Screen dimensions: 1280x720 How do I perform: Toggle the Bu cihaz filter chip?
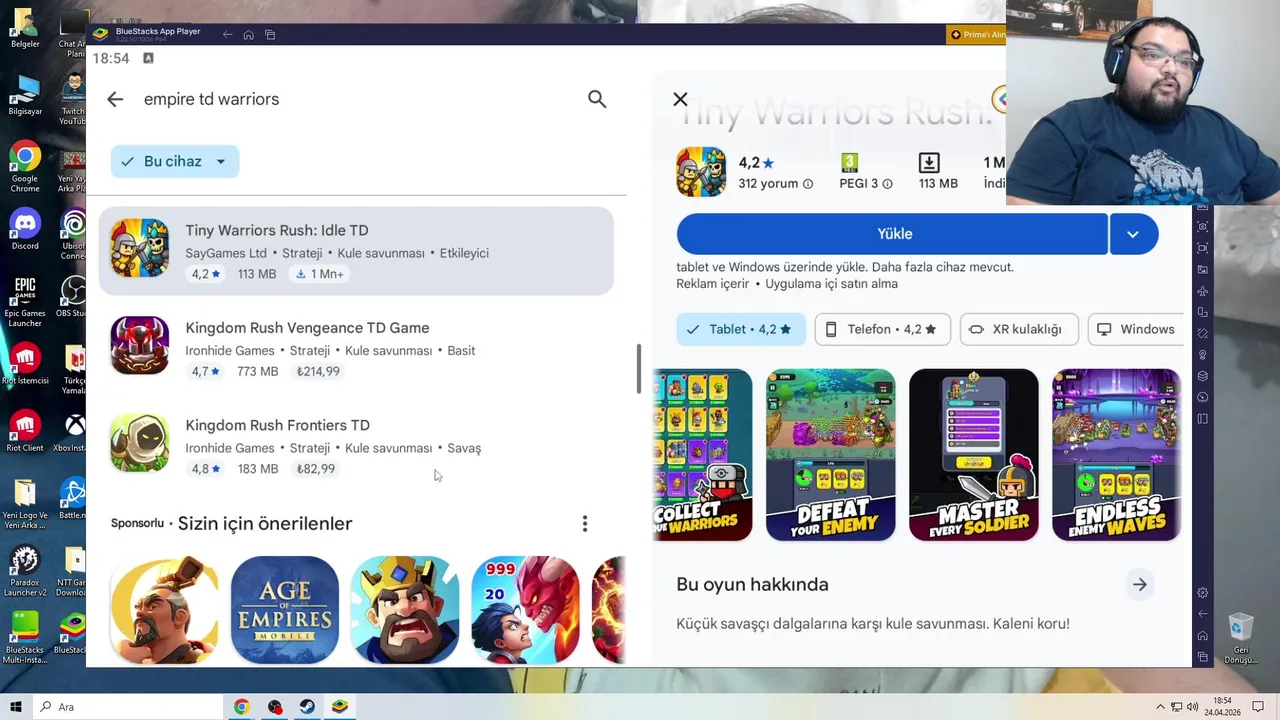point(175,161)
